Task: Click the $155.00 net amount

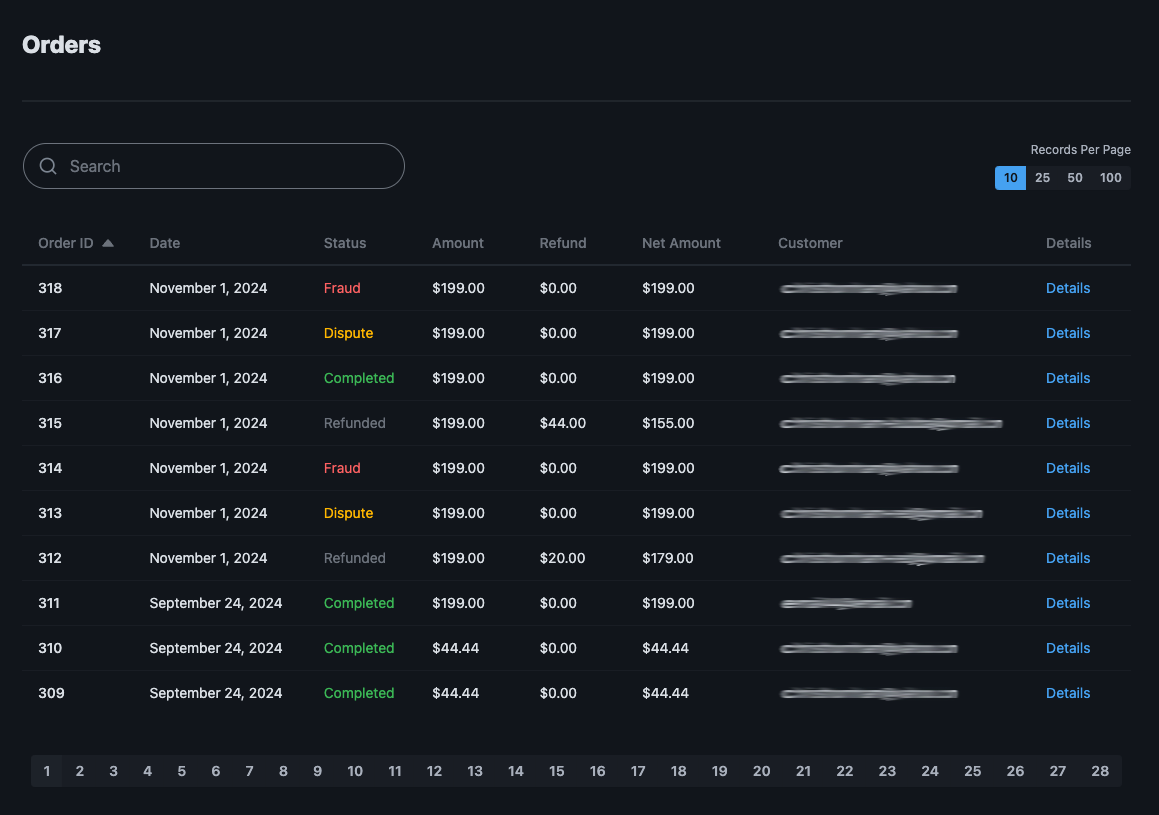Action: tap(668, 423)
